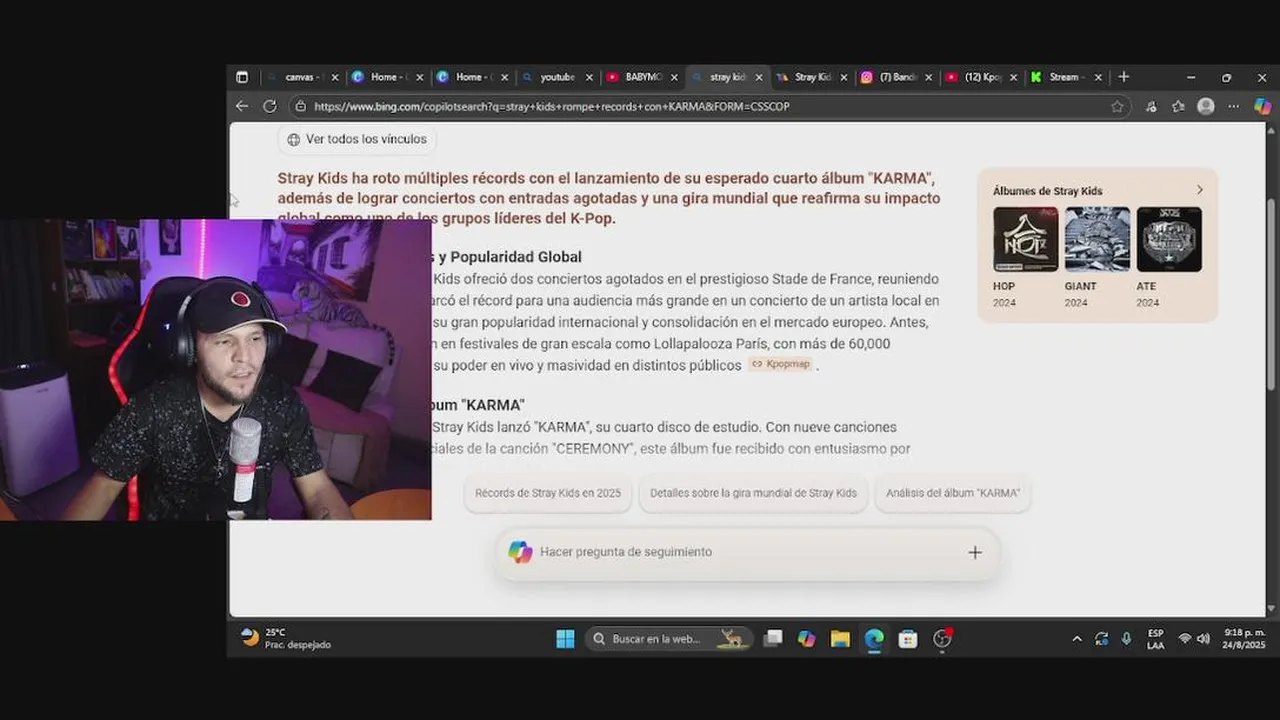This screenshot has height=720, width=1280.
Task: Open the volume speaker tray icon
Action: (1203, 639)
